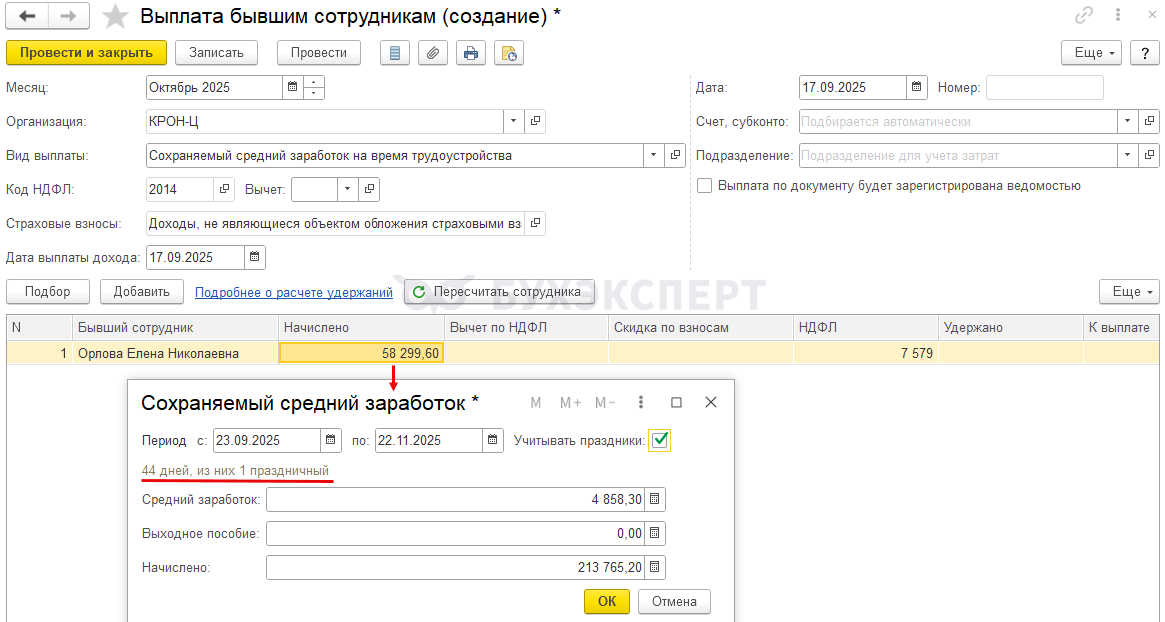The height and width of the screenshot is (622, 1165).
Task: Copy link to document with chain icon
Action: pos(1084,16)
